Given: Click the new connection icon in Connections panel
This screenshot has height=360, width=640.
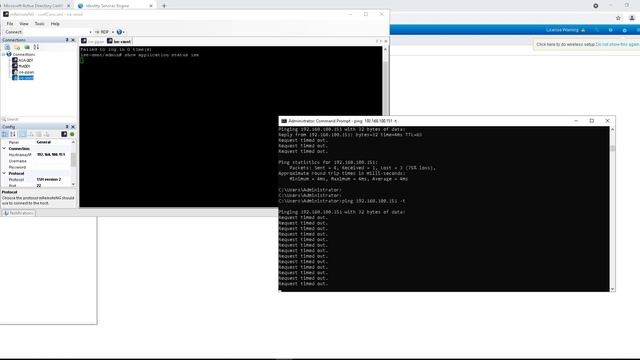Looking at the screenshot, I should click(x=7, y=47).
